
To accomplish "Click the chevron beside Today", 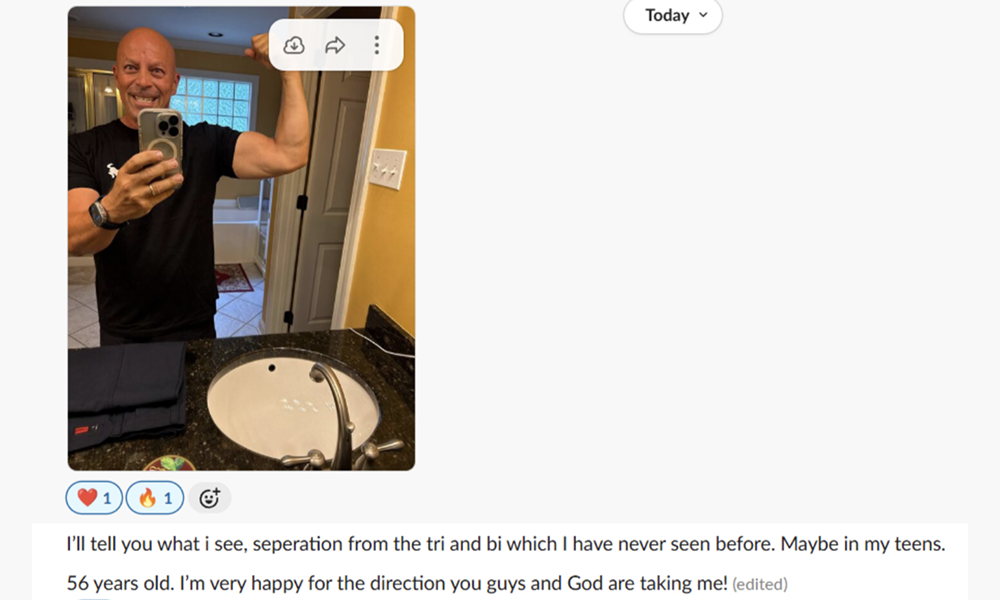I will (703, 15).
